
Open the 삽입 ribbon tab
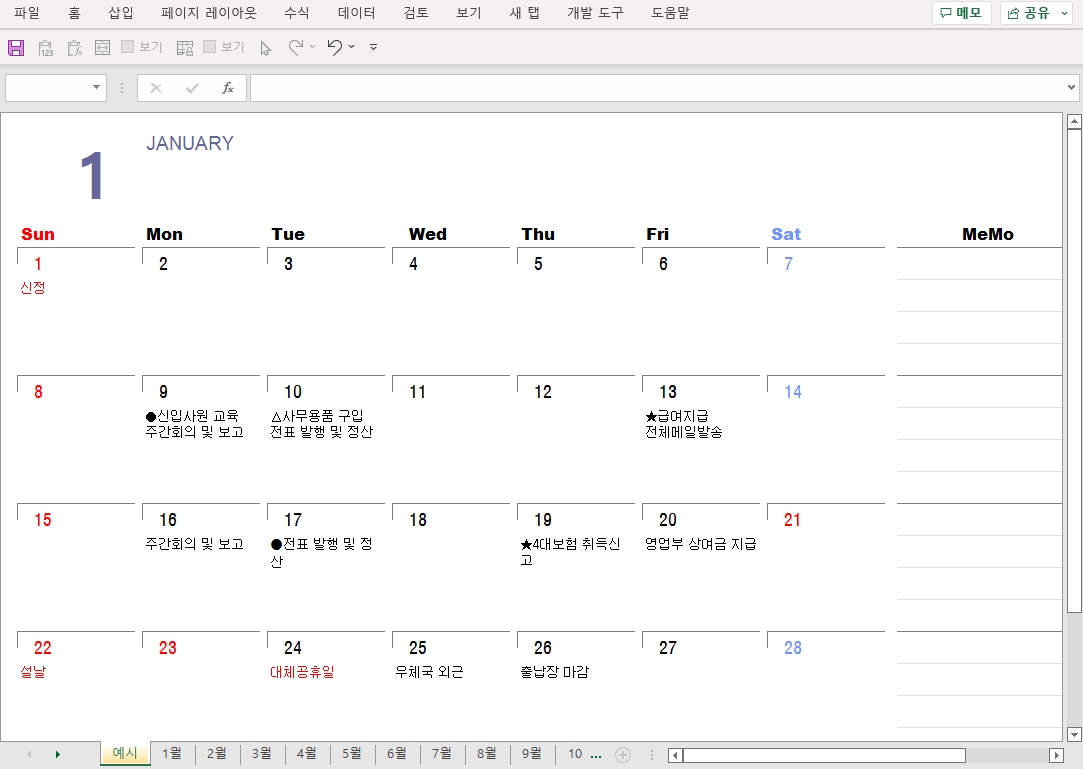(x=121, y=12)
